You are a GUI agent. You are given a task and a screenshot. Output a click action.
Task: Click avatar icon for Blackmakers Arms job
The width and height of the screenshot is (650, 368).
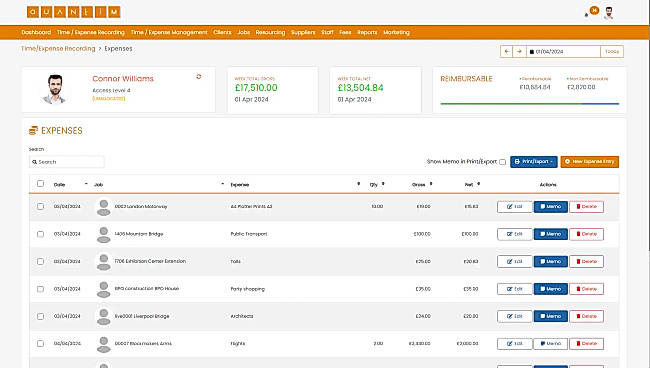pos(103,344)
